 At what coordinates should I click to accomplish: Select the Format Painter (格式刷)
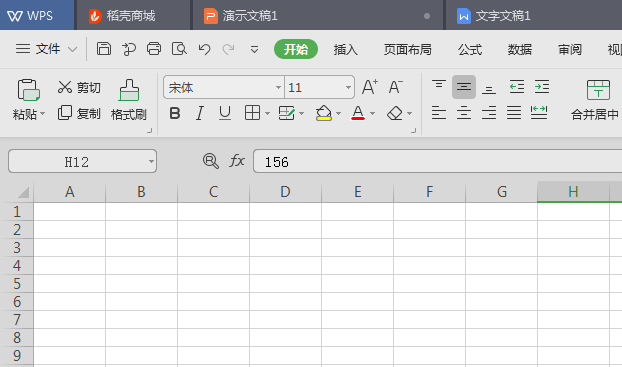coord(129,99)
